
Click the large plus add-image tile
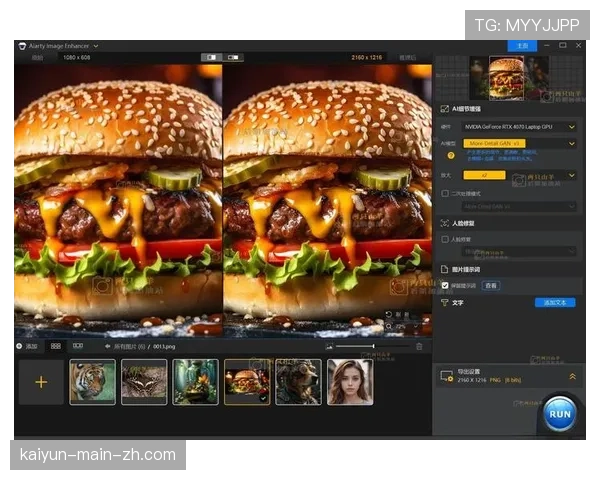click(x=41, y=382)
